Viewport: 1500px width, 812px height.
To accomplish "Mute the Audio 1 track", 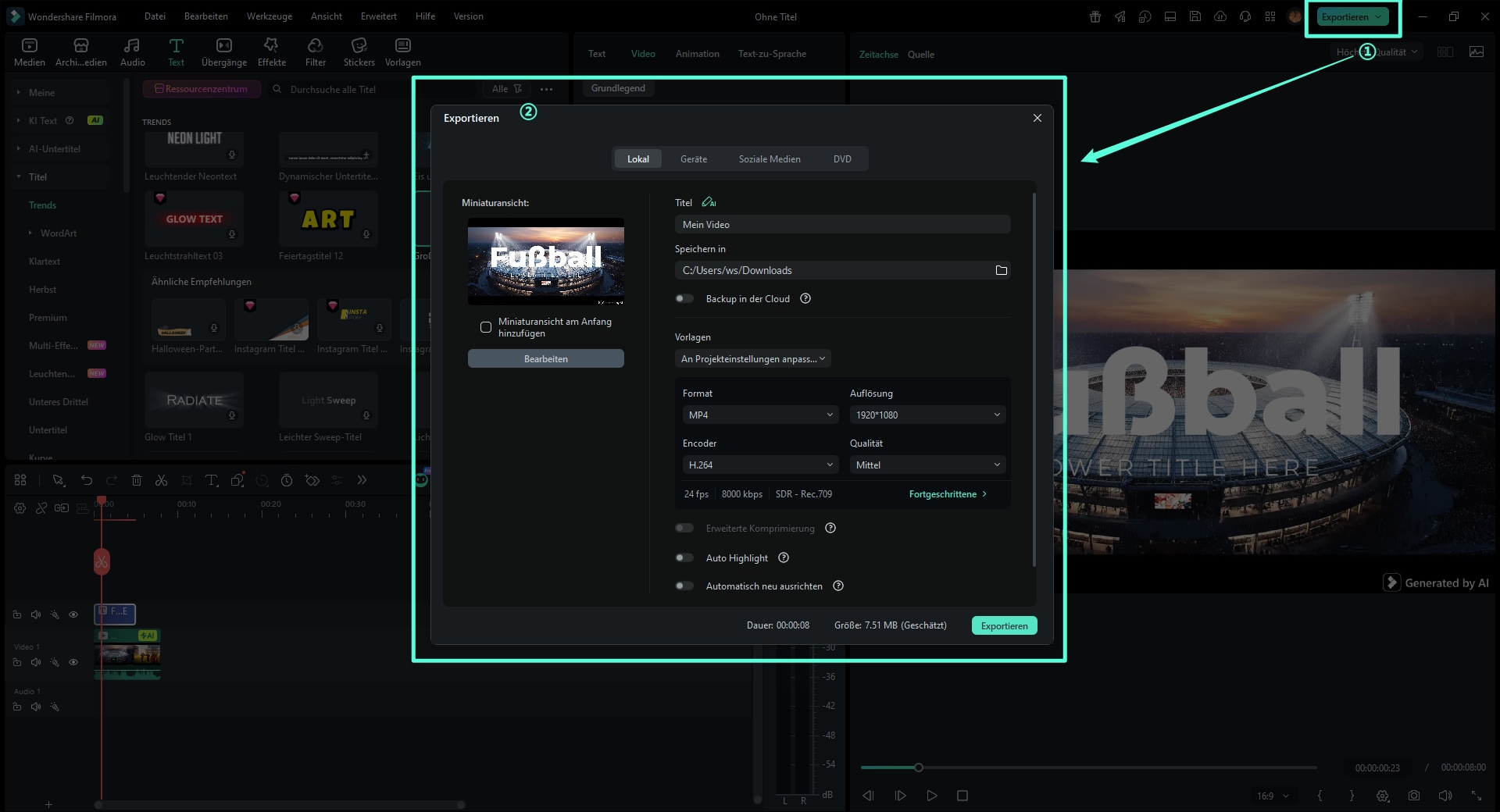I will (x=36, y=707).
